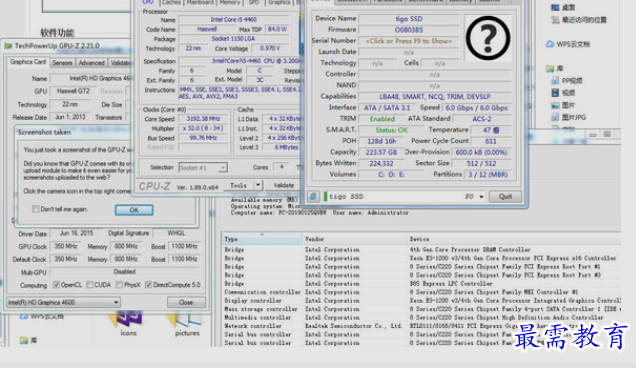636x368 pixels.
Task: Open the tigo SSD drive selector dropdown
Action: 481,197
